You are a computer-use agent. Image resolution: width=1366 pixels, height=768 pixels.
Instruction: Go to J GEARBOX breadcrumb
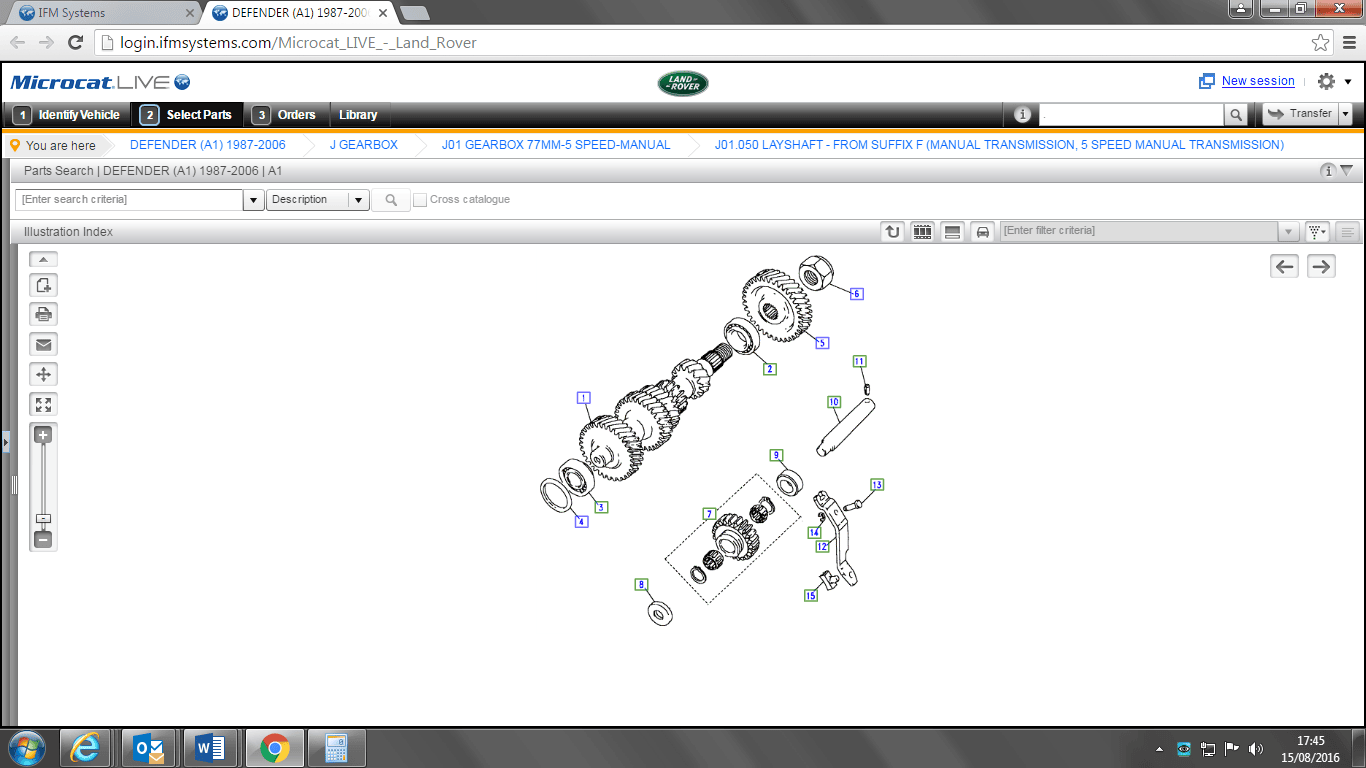click(364, 145)
